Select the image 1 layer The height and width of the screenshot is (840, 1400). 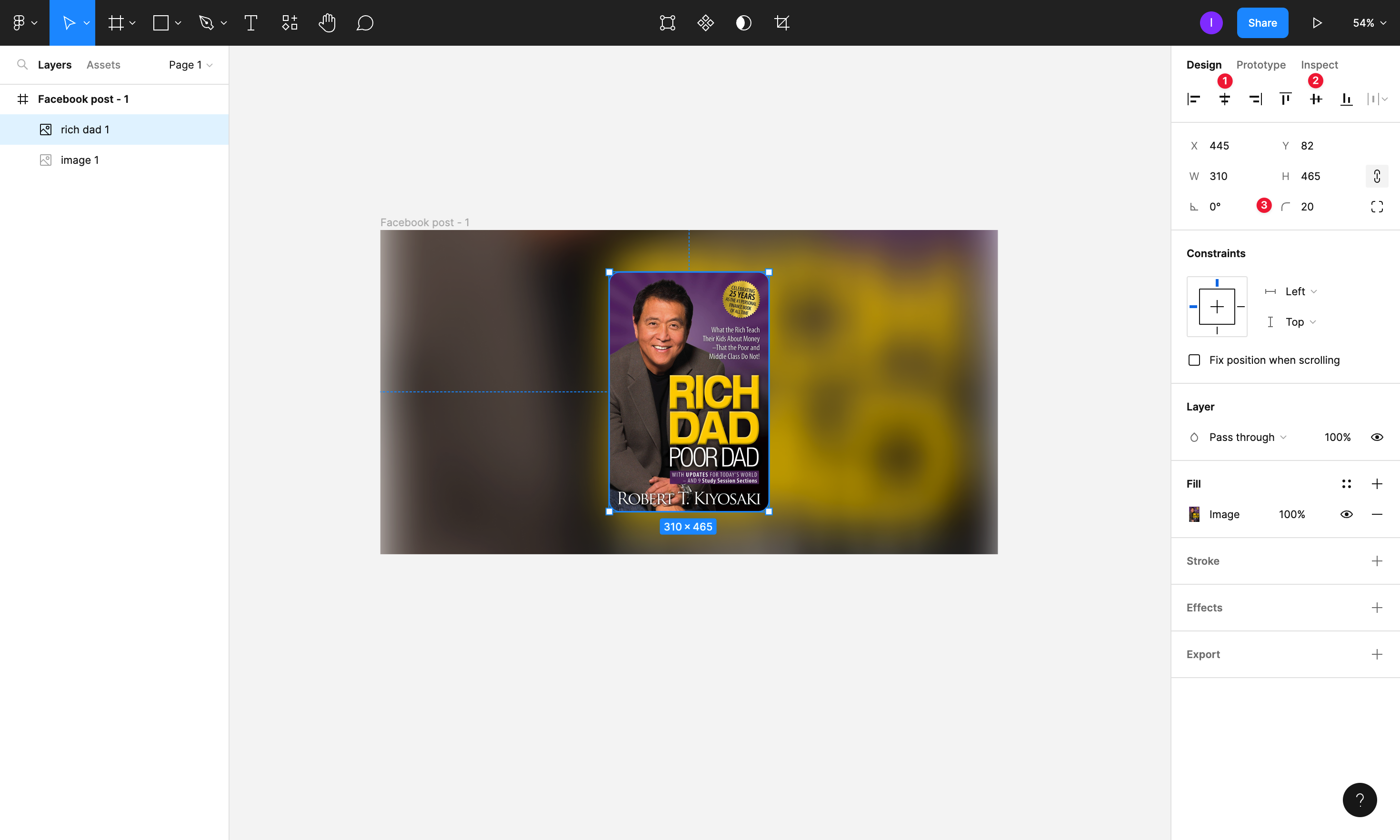(114, 160)
